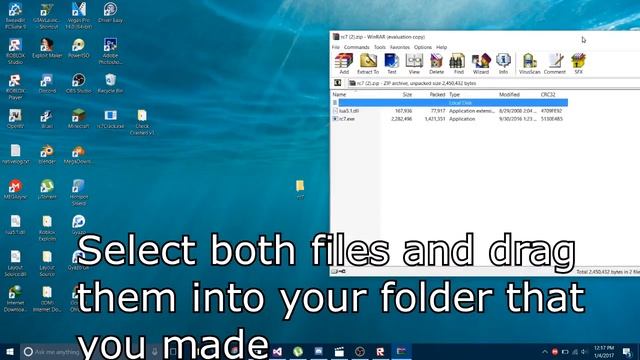This screenshot has height=360, width=640.
Task: Click the Delete toolbar icon in WinRAR
Action: pos(436,64)
